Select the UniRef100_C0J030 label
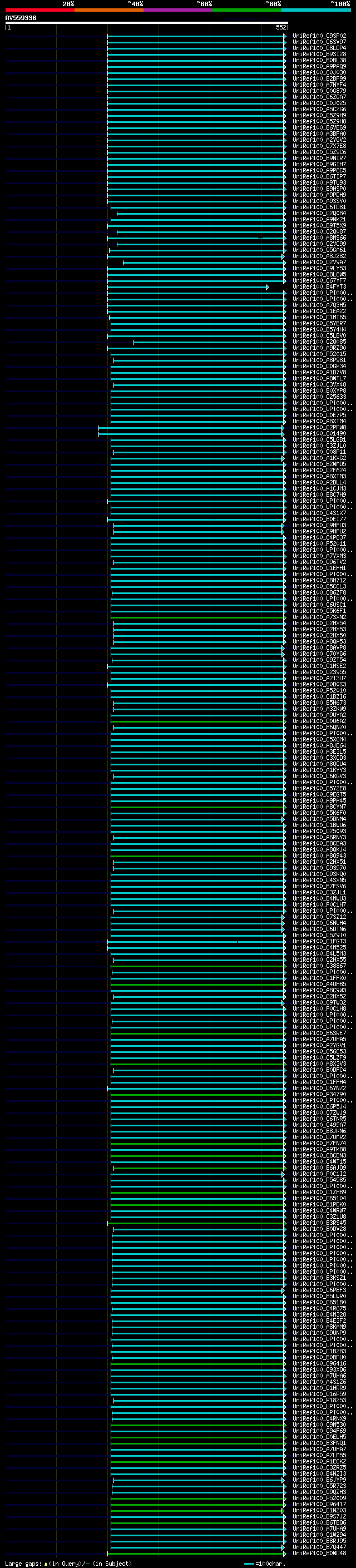The image size is (356, 1568). tap(319, 72)
